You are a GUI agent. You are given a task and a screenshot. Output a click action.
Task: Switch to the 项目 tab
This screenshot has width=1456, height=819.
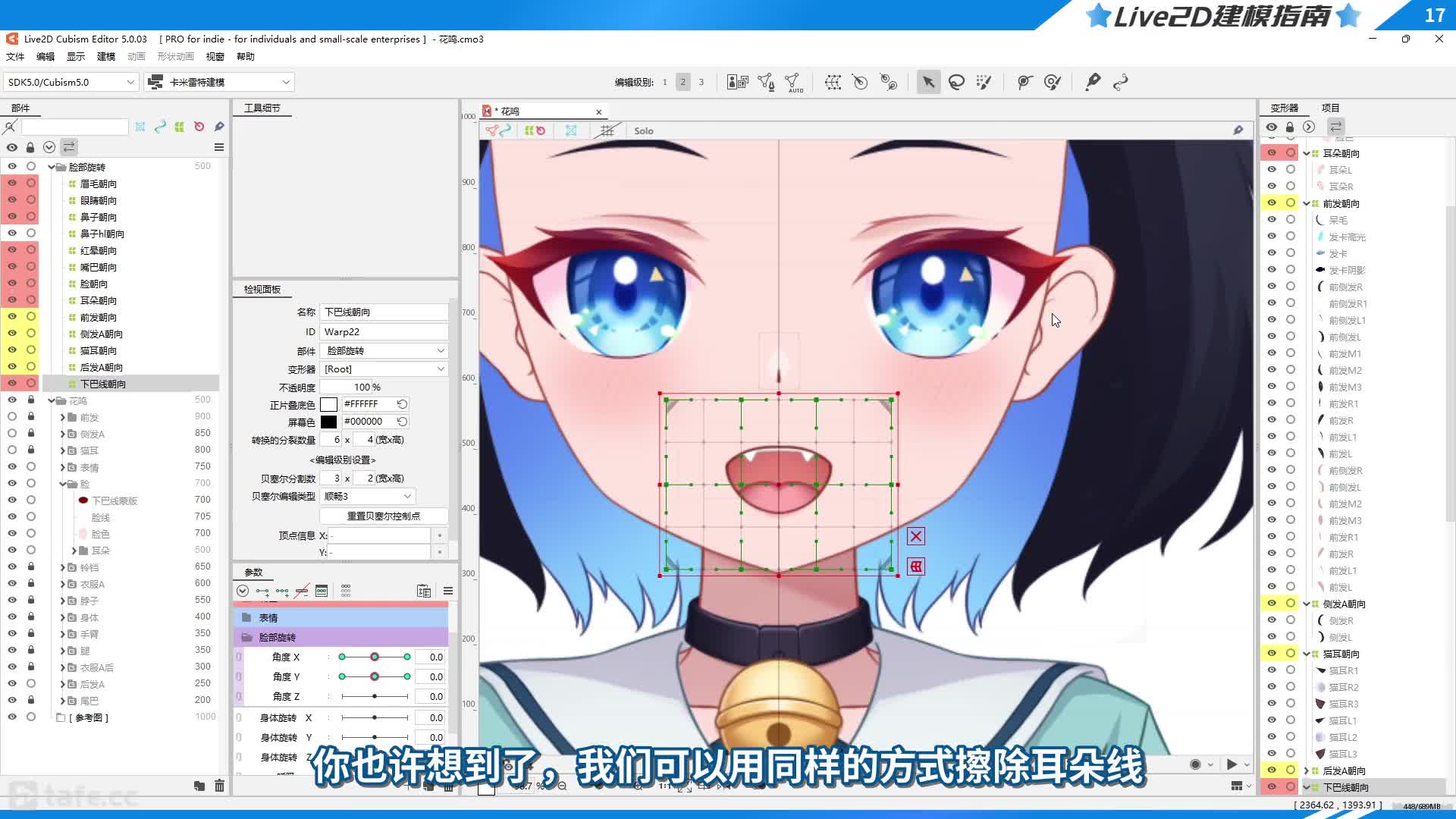1330,108
